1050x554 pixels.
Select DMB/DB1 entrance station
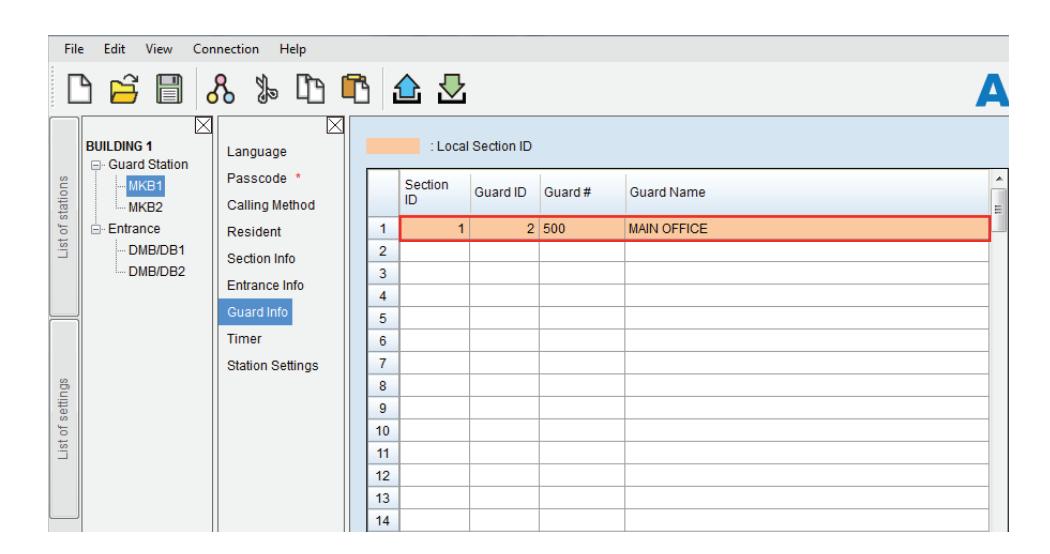(157, 250)
